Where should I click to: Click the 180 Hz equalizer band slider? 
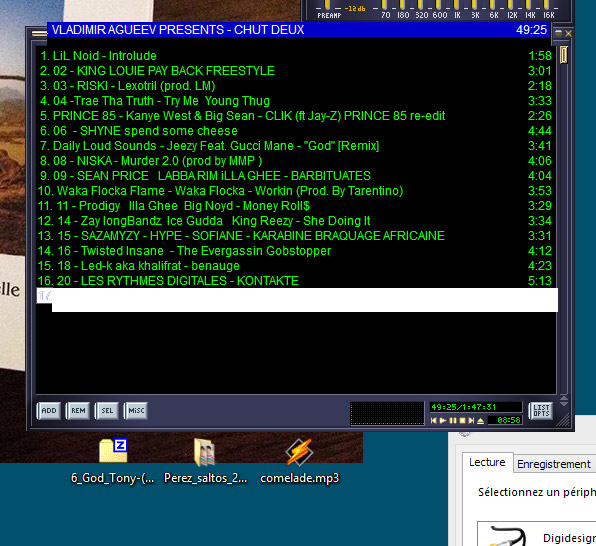coord(403,5)
